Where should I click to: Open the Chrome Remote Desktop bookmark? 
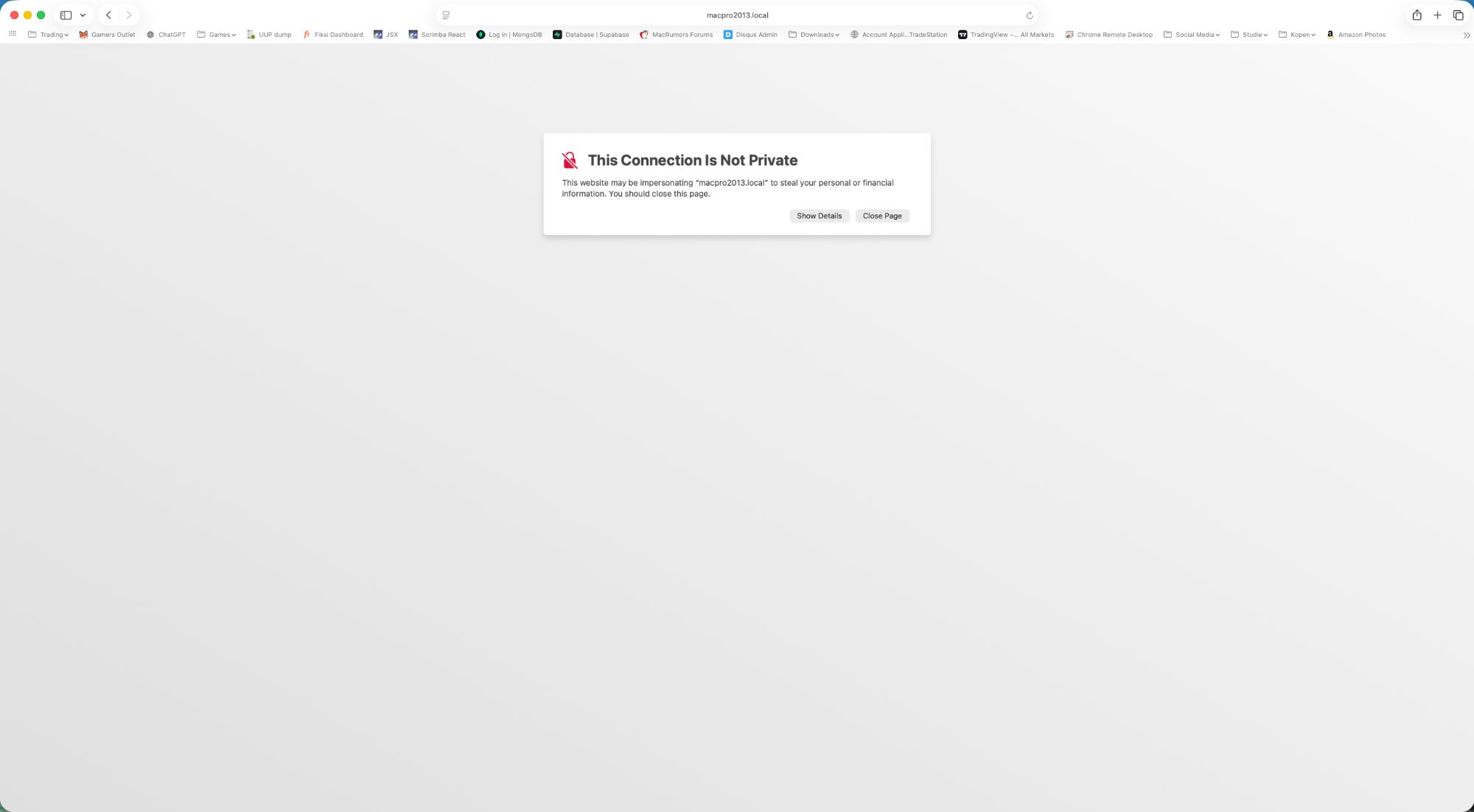1108,34
